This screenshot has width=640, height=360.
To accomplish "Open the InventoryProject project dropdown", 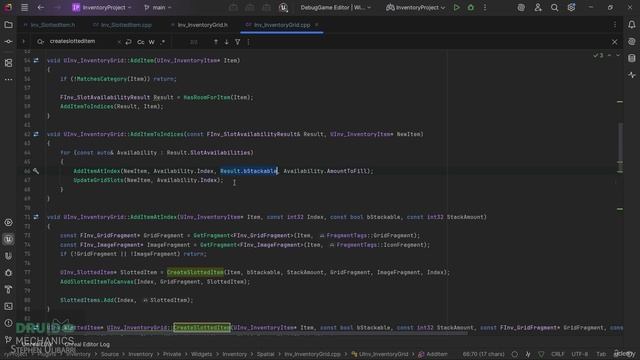I will (102, 7).
